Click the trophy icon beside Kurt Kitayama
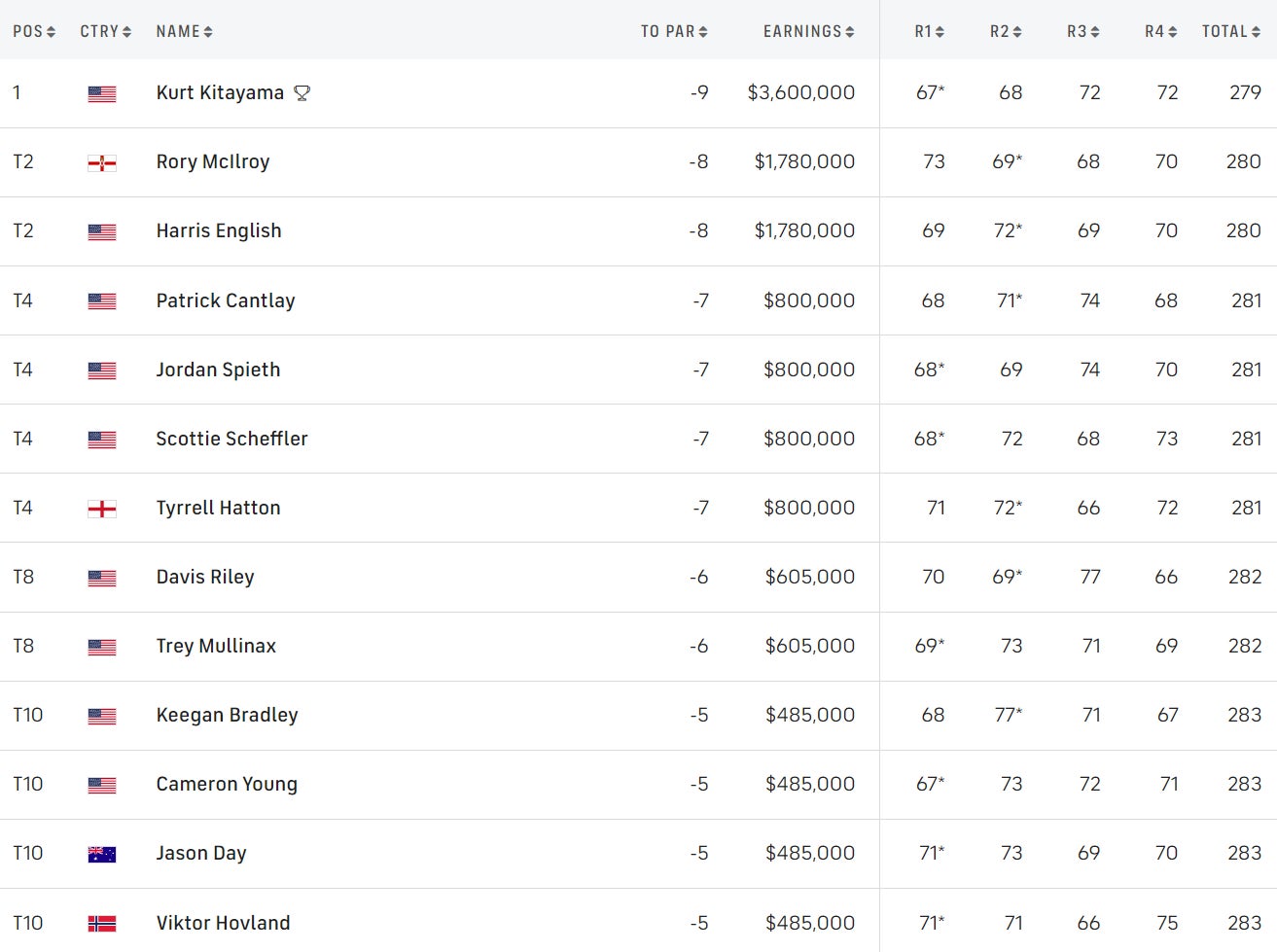The height and width of the screenshot is (952, 1277). click(x=302, y=93)
